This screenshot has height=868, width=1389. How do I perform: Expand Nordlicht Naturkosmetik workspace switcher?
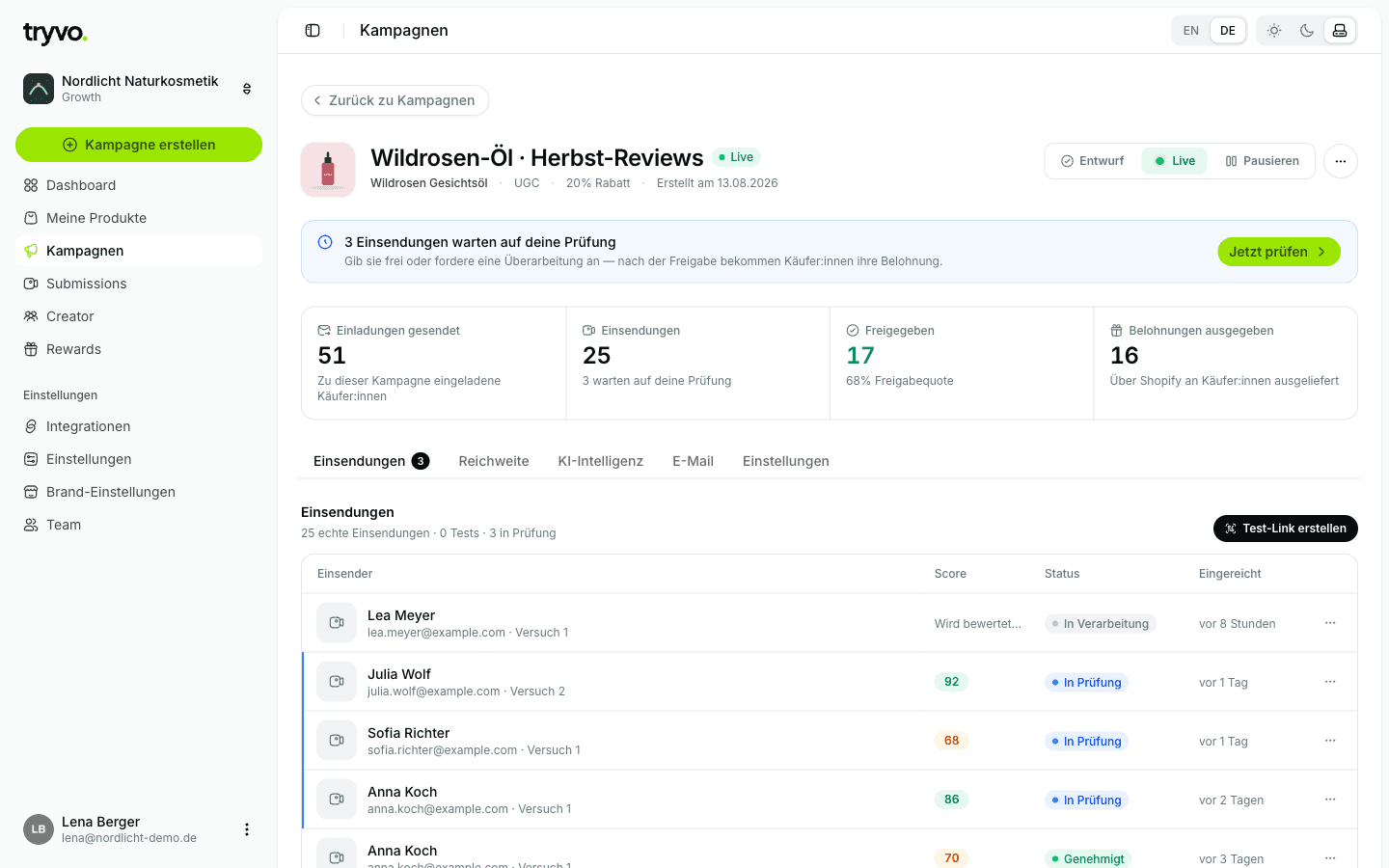[x=247, y=89]
